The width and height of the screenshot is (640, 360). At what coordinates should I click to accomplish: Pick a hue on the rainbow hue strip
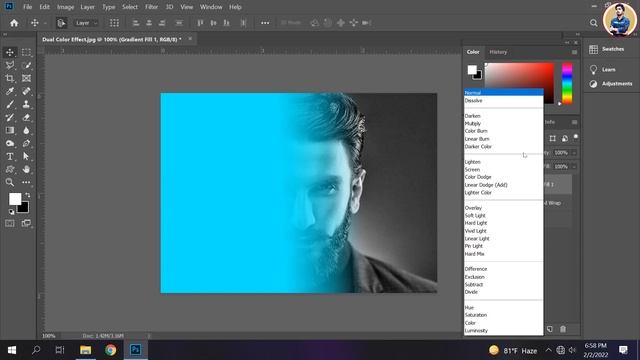567,83
